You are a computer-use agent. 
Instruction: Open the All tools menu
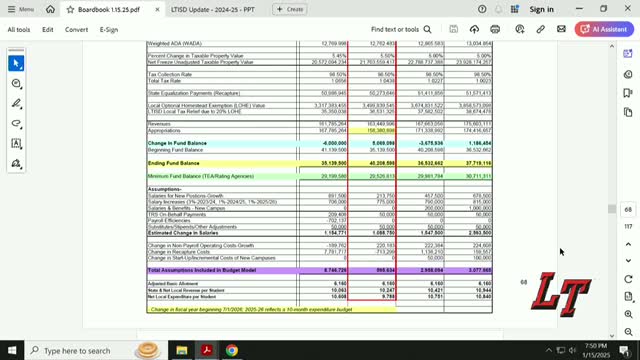[19, 29]
